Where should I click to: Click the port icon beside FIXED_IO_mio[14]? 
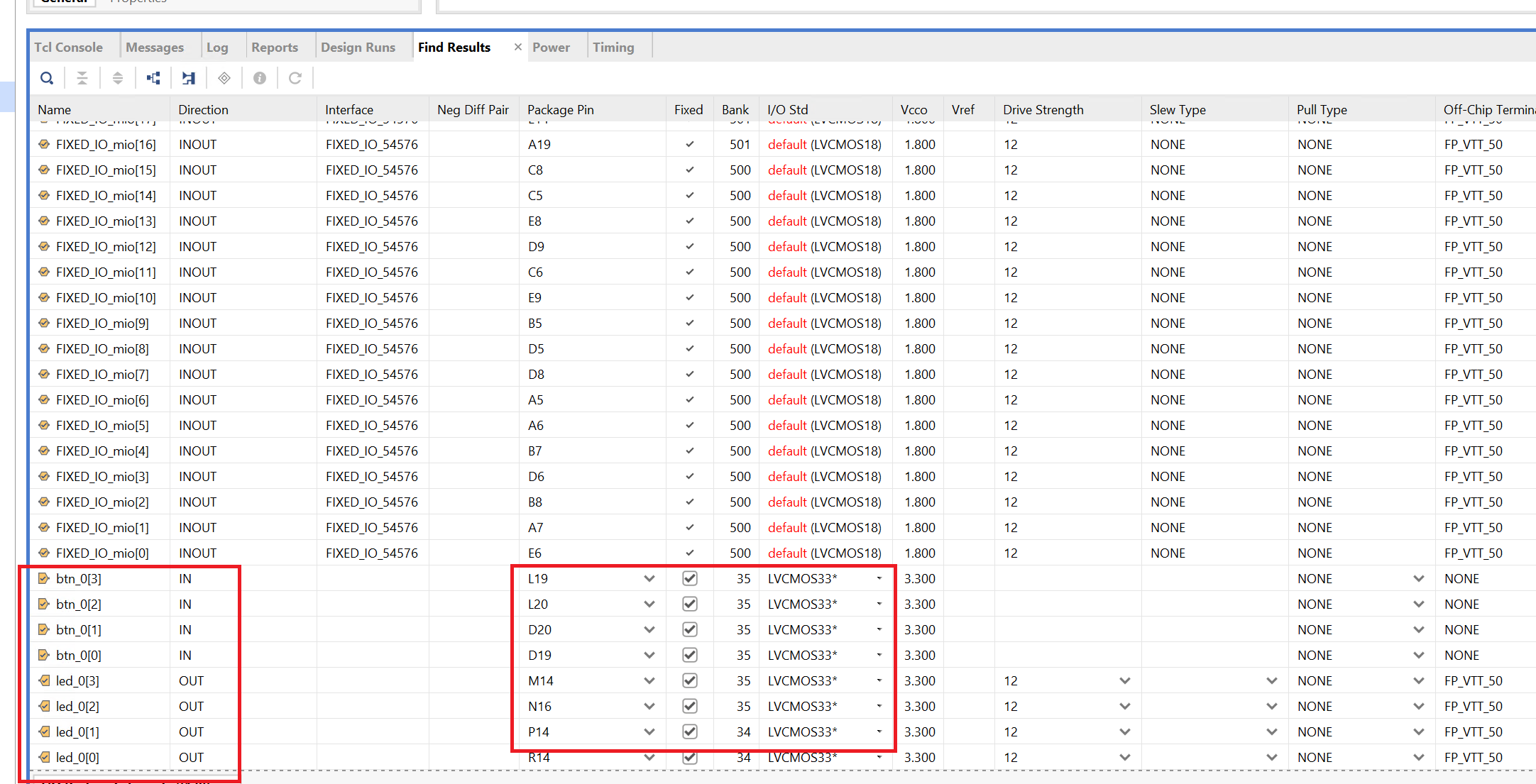44,195
